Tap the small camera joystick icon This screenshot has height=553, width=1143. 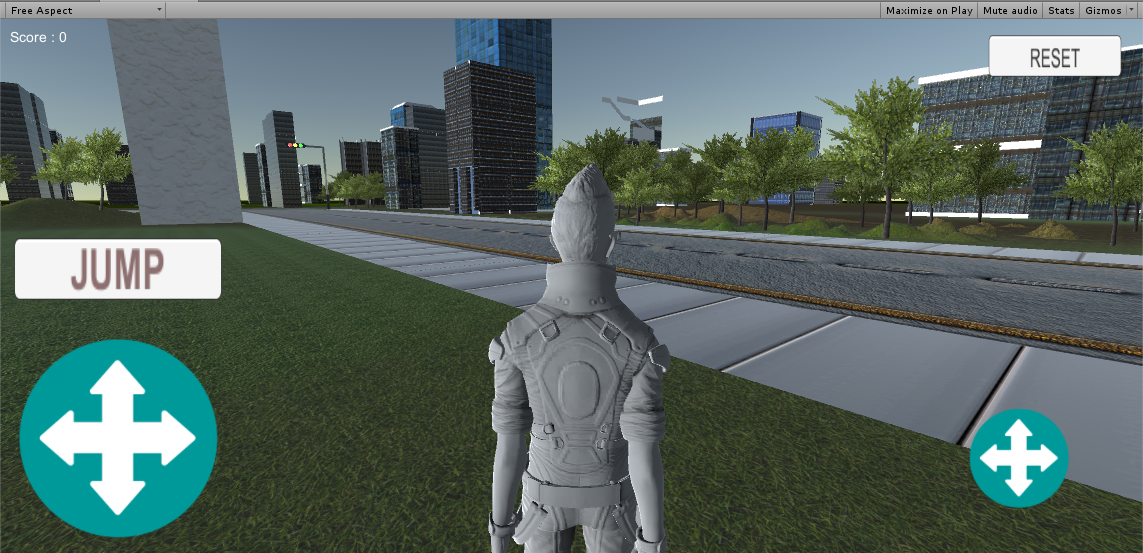pyautogui.click(x=1018, y=458)
